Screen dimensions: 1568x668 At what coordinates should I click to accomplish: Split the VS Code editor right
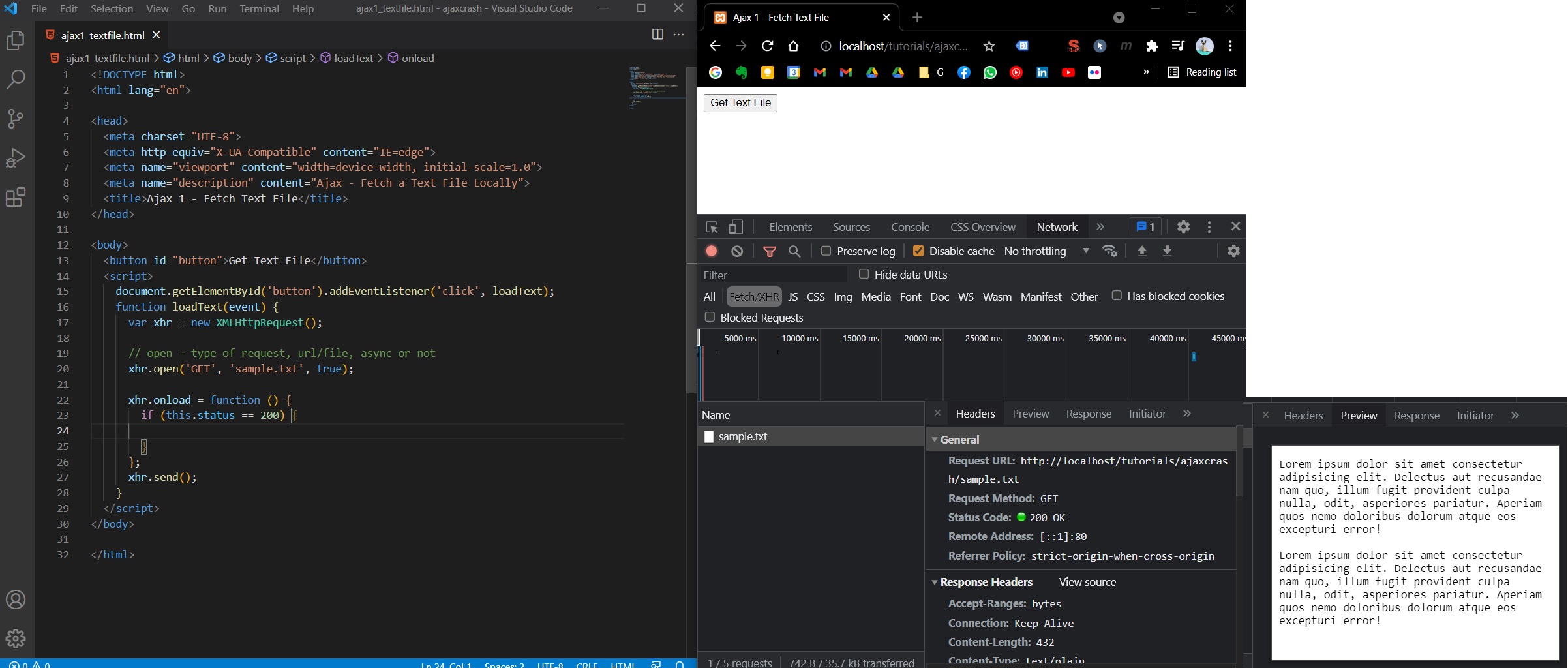pyautogui.click(x=657, y=35)
